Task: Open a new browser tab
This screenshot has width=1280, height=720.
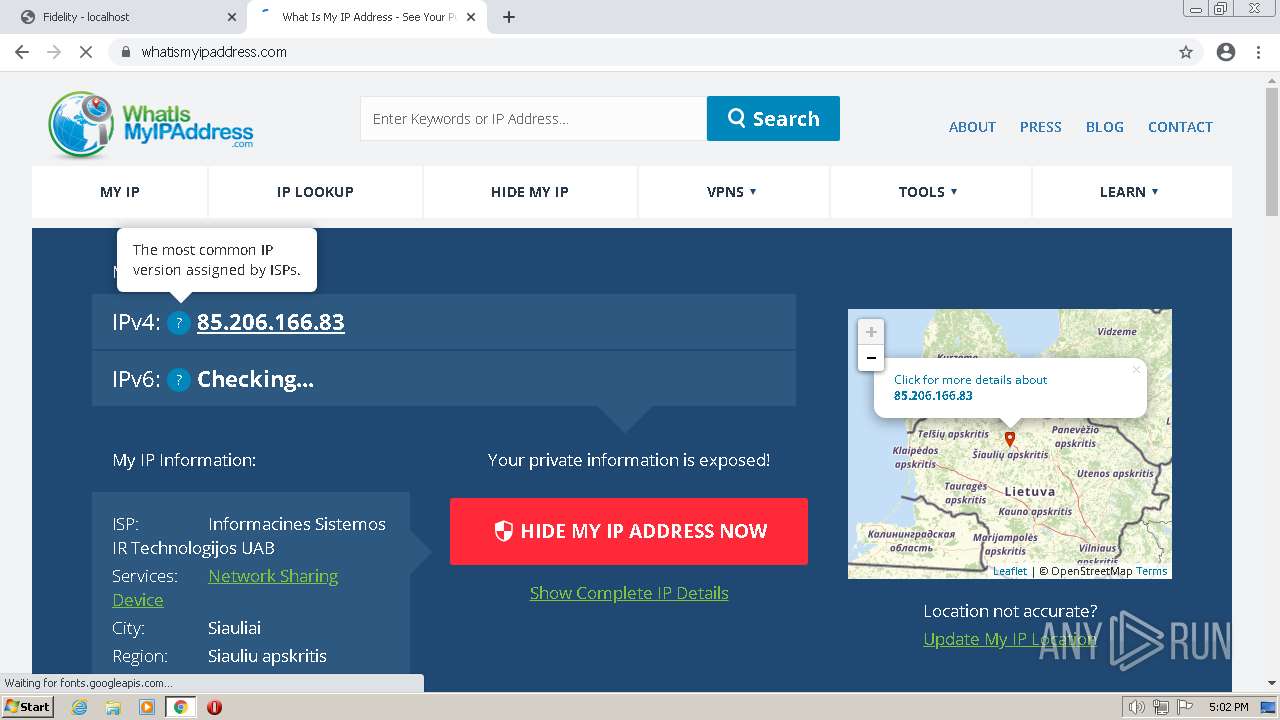Action: pos(509,17)
